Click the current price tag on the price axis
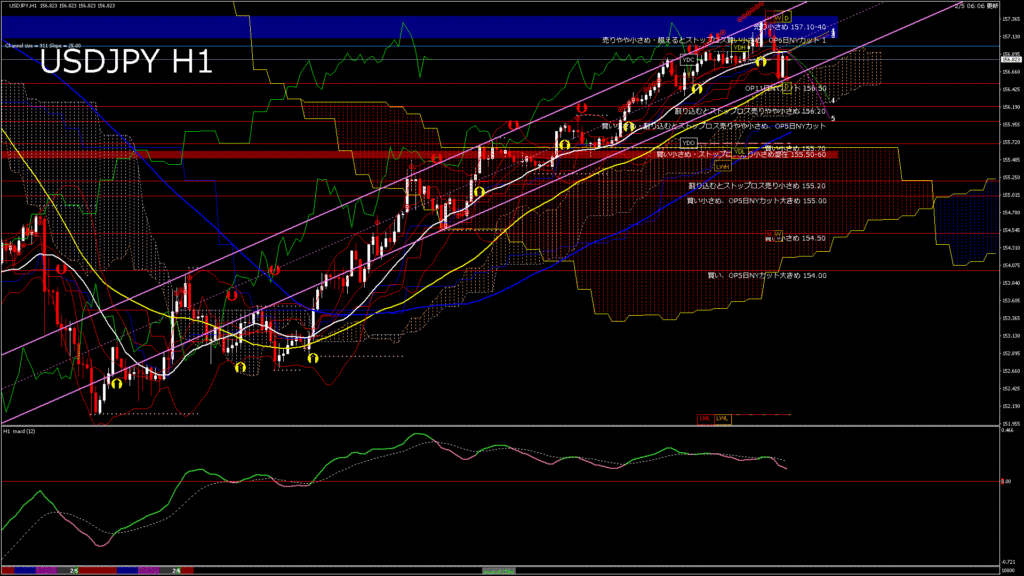 [x=1009, y=59]
